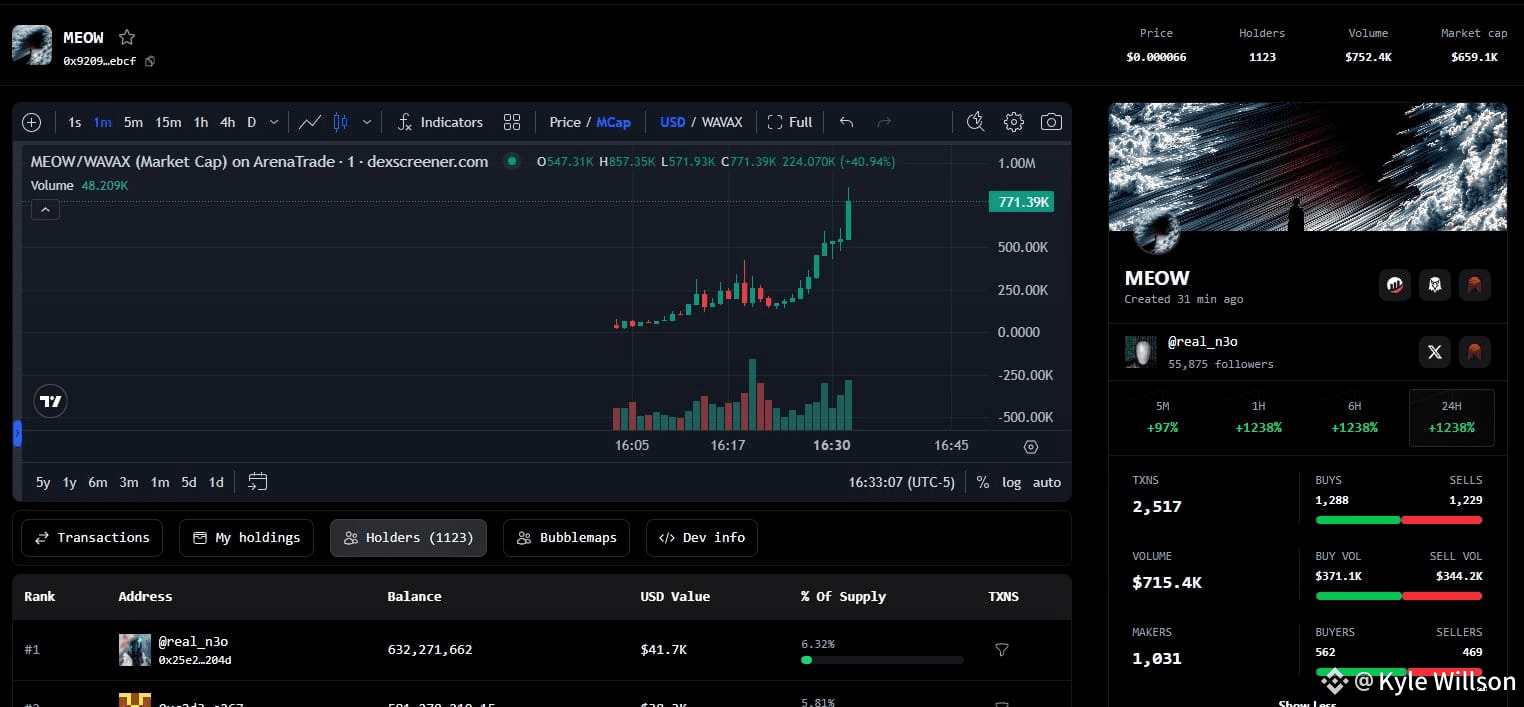Set chart currency to WAVAX

coord(722,122)
